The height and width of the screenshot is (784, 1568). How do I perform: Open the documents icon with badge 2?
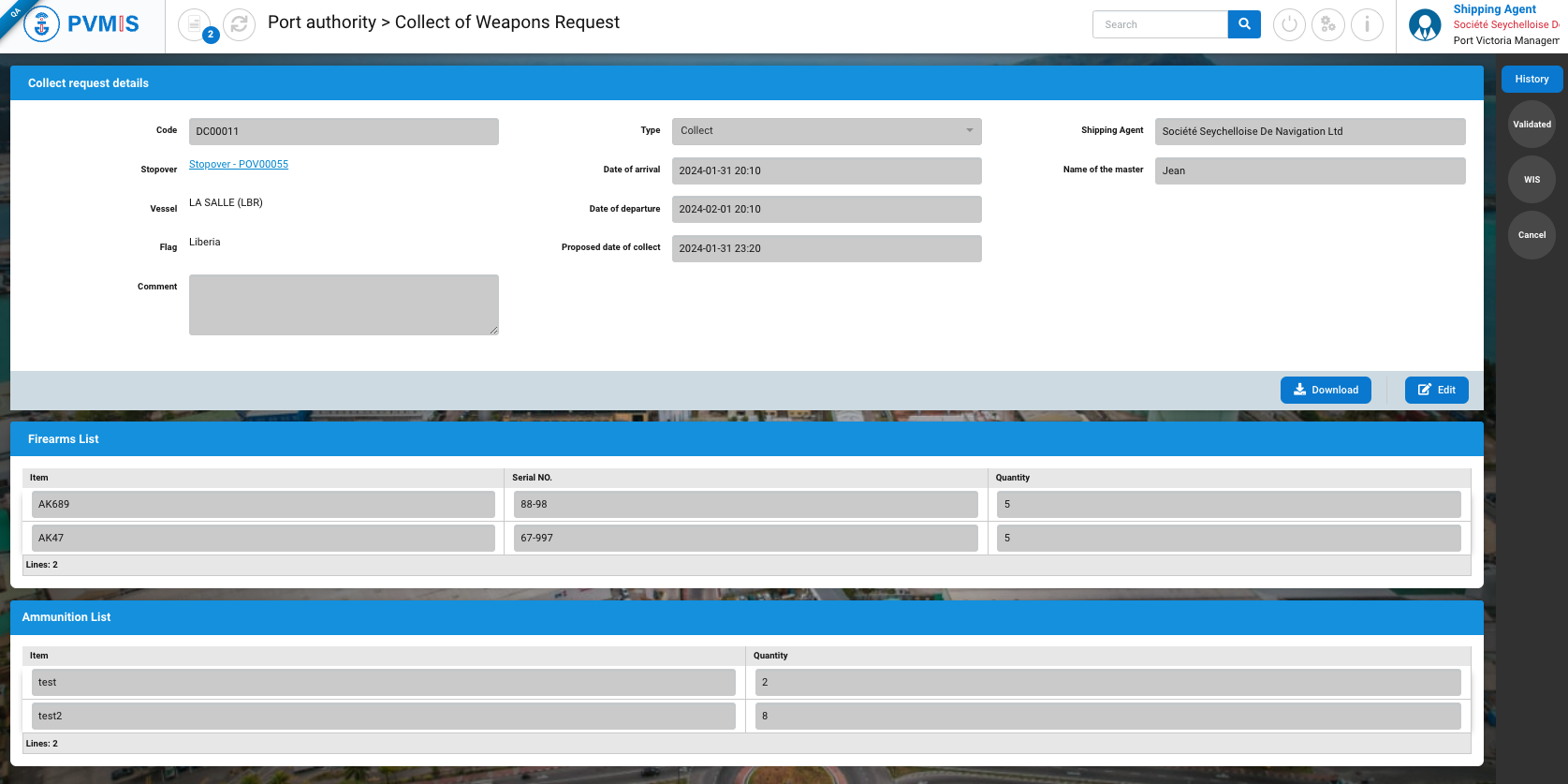[x=195, y=24]
